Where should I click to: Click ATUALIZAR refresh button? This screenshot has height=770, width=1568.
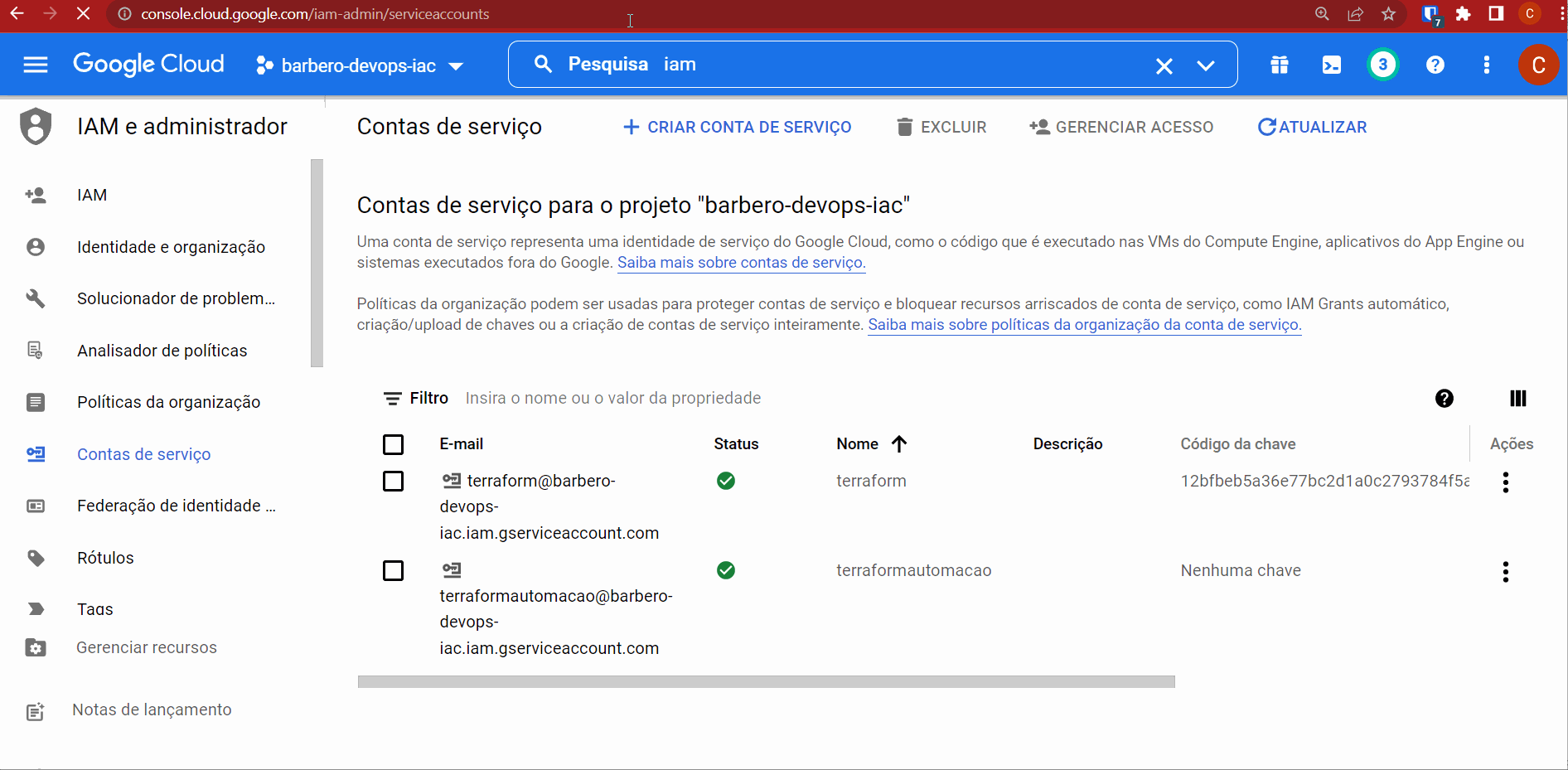tap(1312, 127)
